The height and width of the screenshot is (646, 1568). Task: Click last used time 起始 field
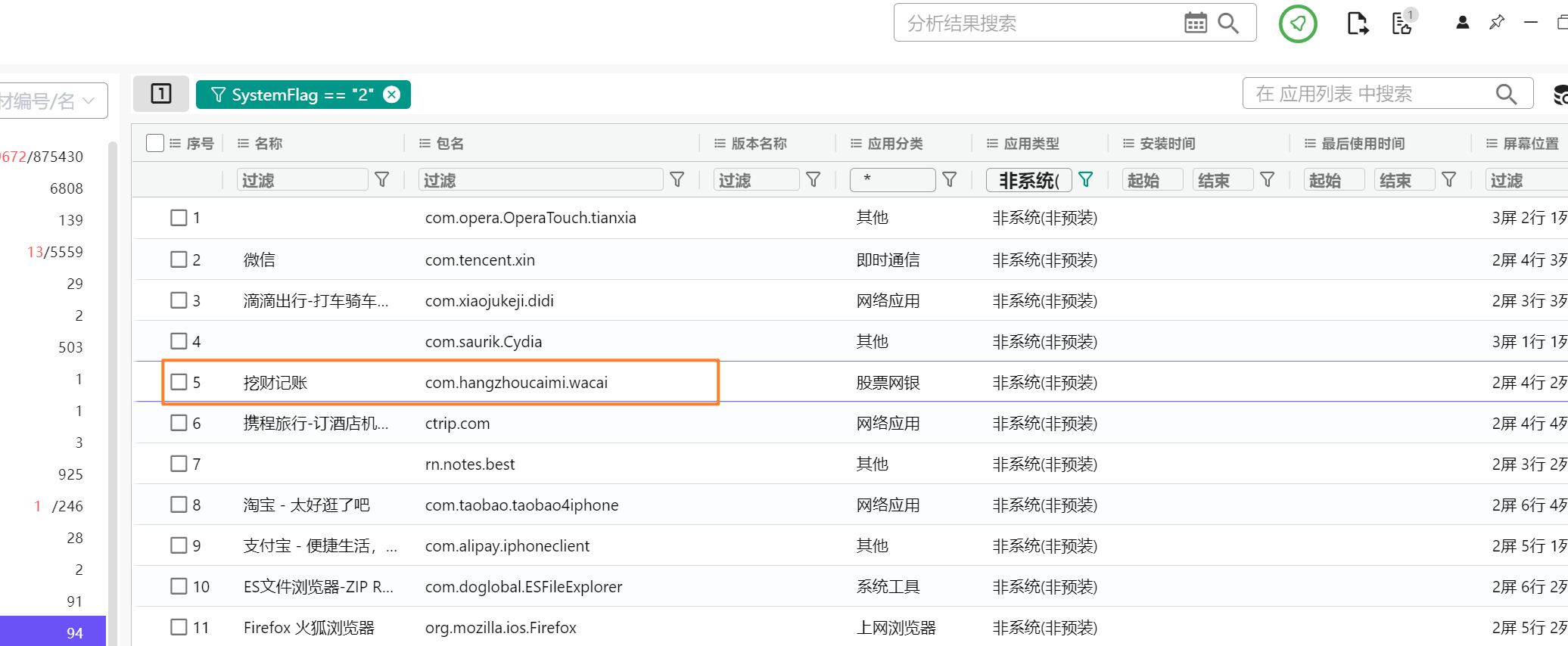1334,180
